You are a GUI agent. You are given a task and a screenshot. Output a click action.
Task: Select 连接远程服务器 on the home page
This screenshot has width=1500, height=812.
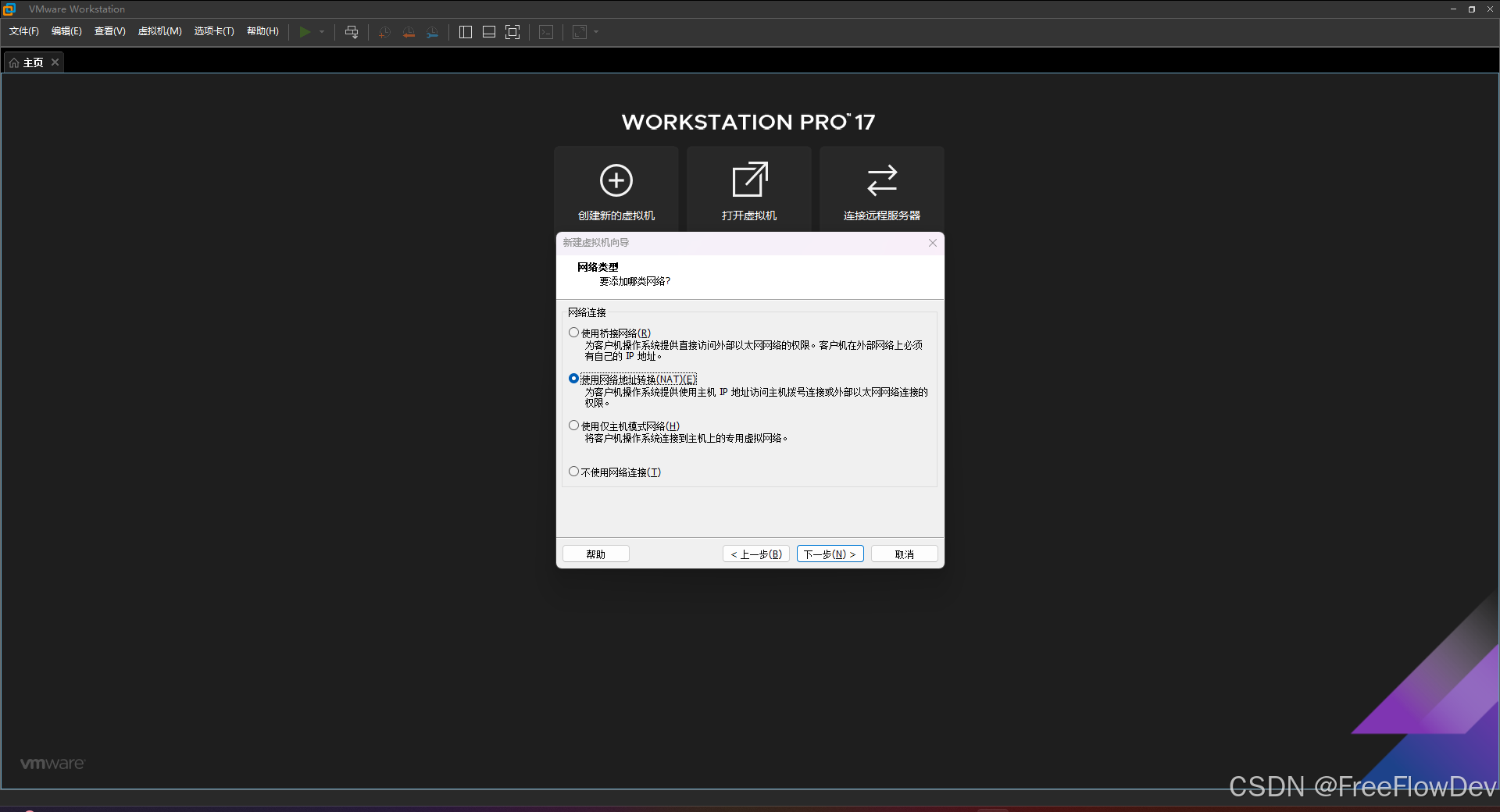point(881,187)
